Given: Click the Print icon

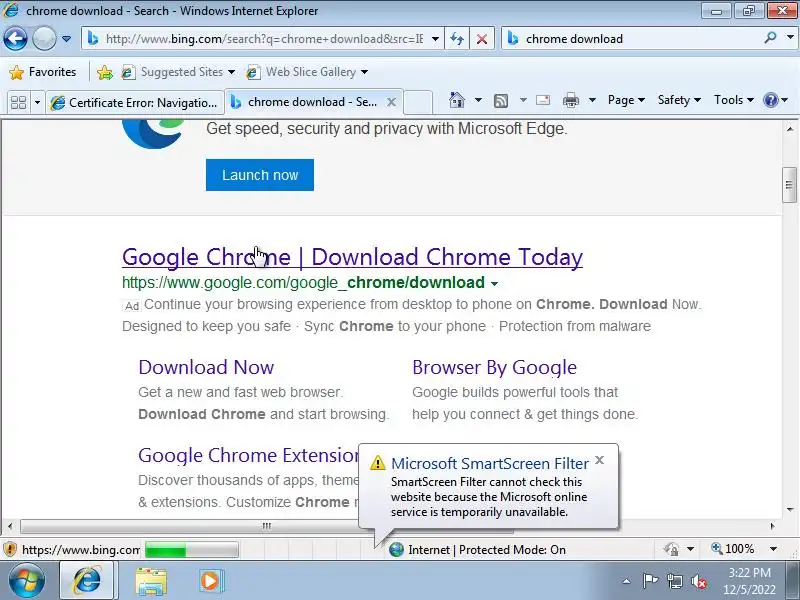Looking at the screenshot, I should click(x=570, y=100).
